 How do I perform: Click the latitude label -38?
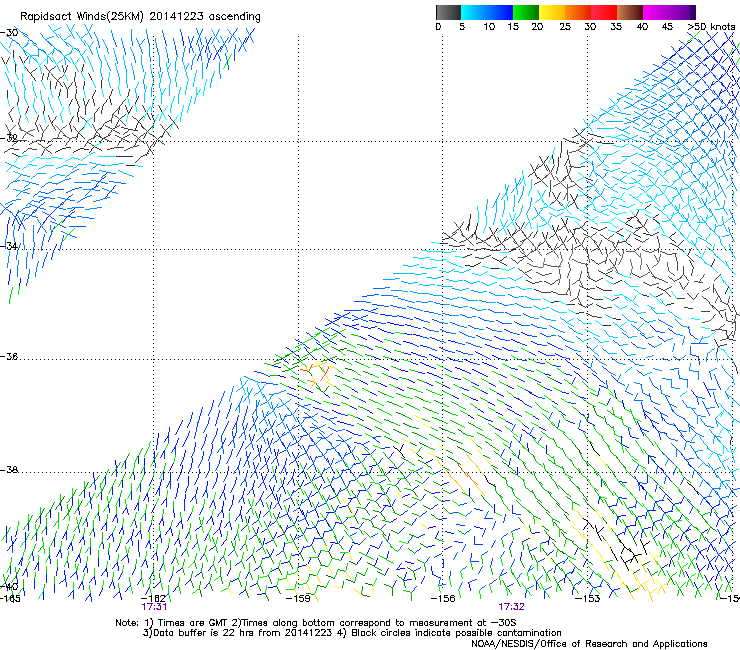tap(9, 470)
